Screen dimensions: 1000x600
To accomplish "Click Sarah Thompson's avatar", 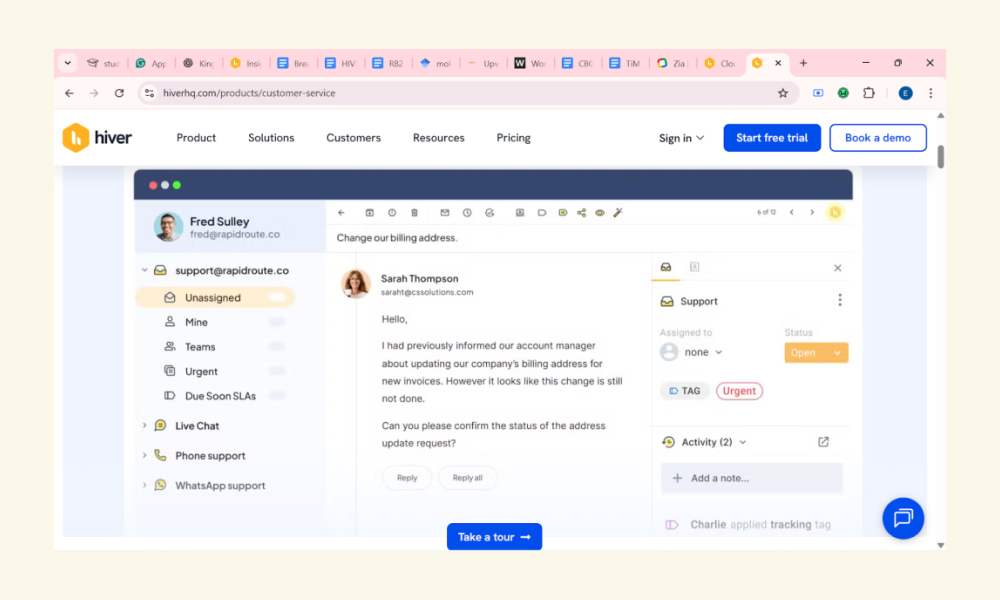I will click(x=356, y=283).
